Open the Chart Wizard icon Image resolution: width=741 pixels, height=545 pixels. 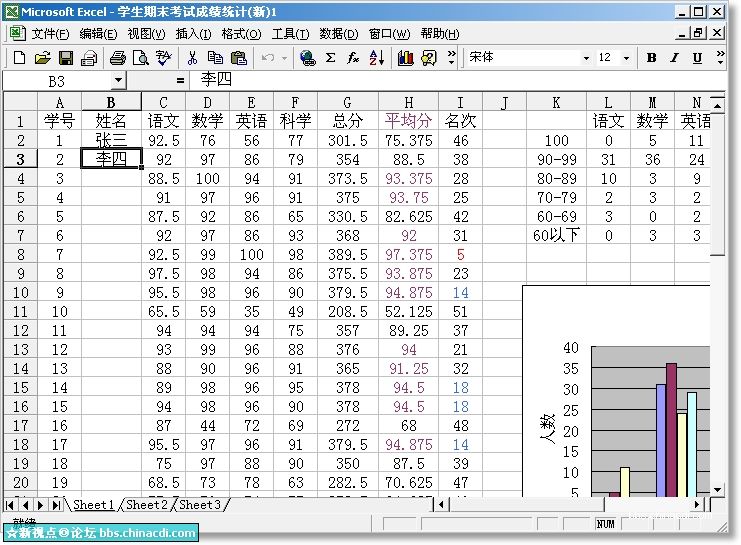click(x=405, y=58)
